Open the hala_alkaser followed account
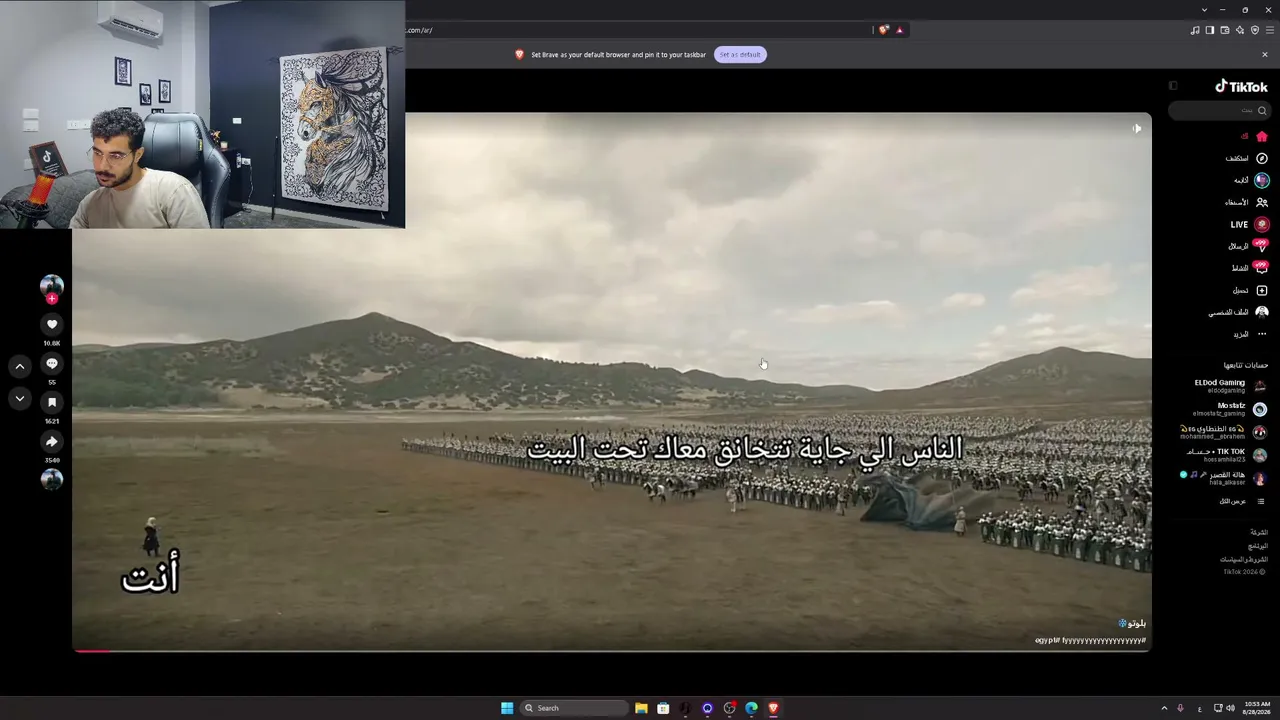The width and height of the screenshot is (1280, 720). (x=1224, y=478)
